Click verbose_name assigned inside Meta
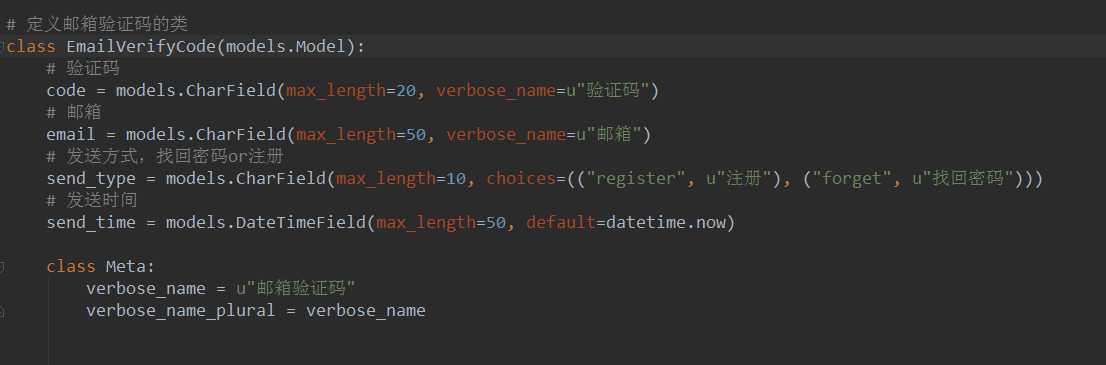Screen dimensions: 1106x365 146,288
